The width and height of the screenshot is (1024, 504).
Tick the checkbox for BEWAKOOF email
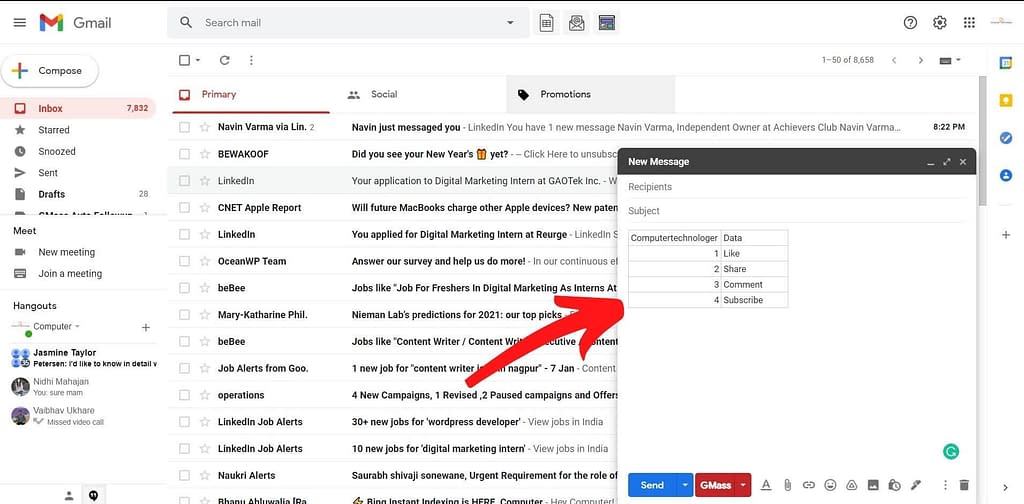pyautogui.click(x=185, y=154)
